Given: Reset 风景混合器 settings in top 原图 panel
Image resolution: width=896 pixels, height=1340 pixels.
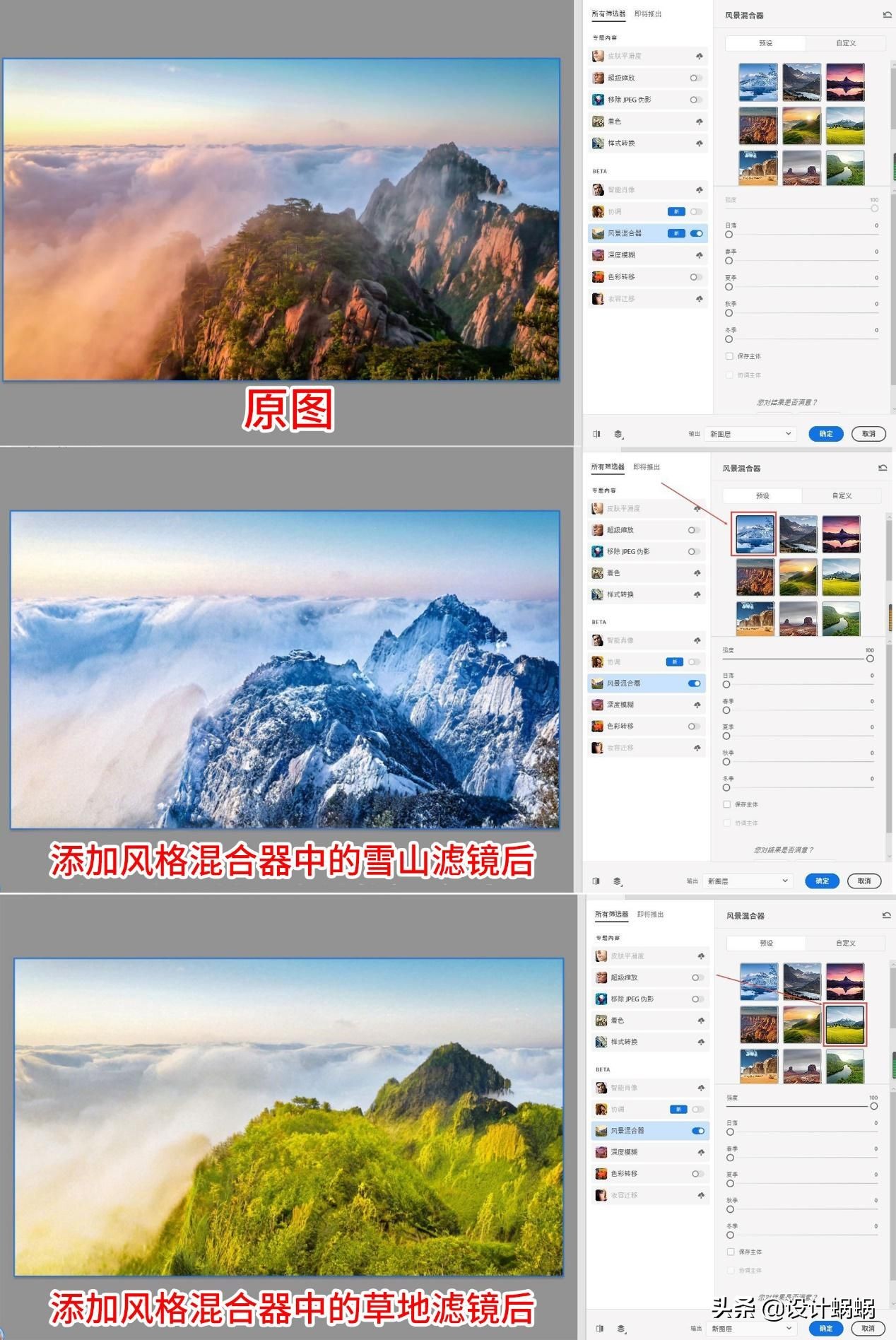Looking at the screenshot, I should pos(887,15).
